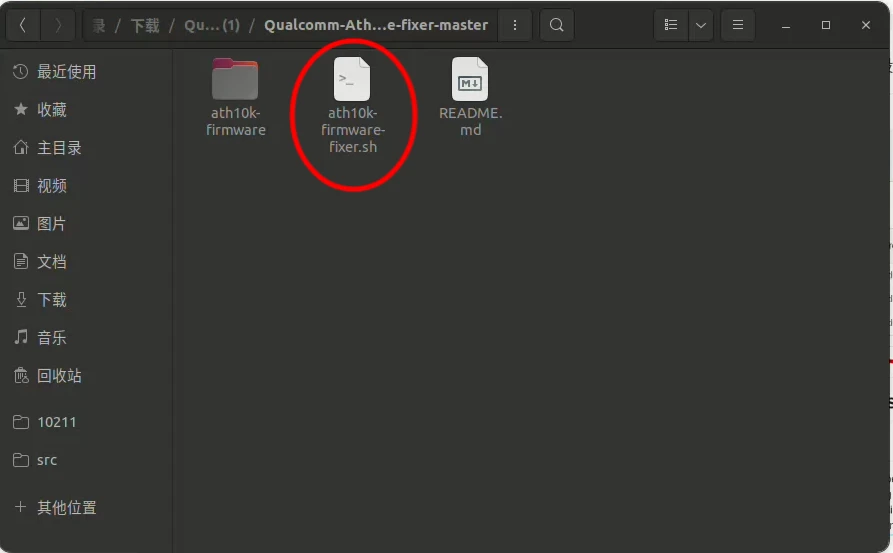Go to 主目录 home folder

[x=58, y=148]
